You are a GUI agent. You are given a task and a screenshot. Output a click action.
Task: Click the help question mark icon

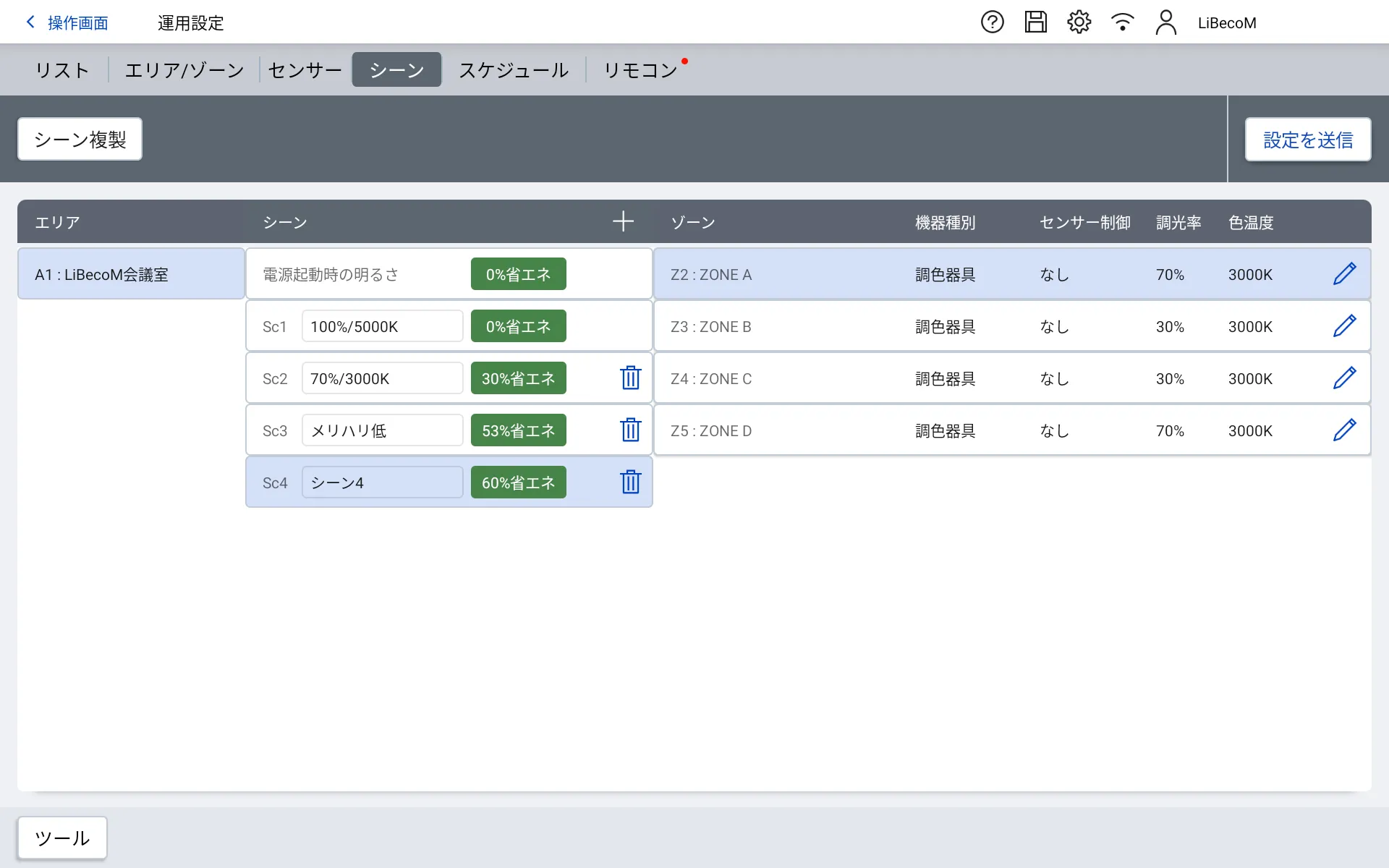992,22
